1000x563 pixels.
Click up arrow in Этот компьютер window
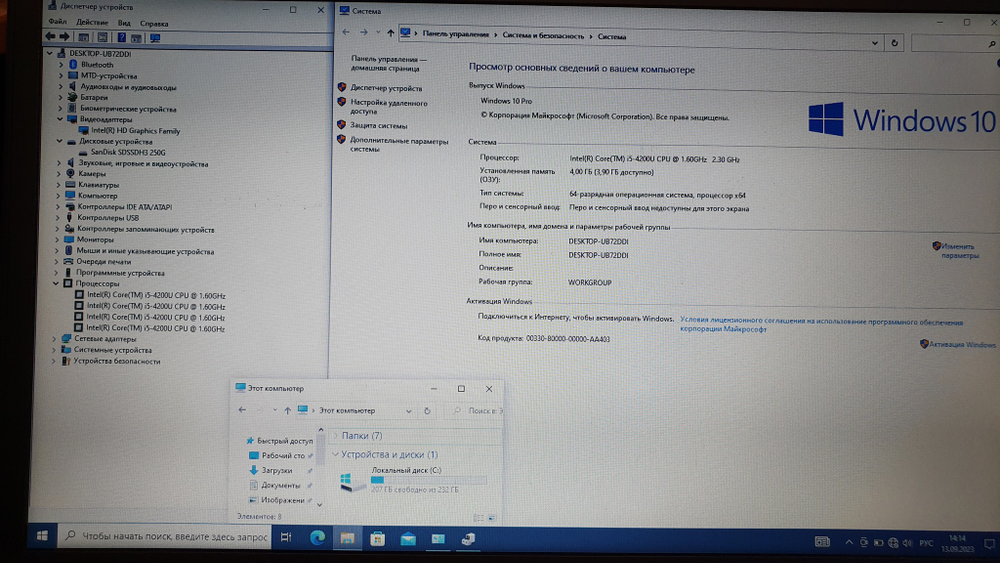click(x=288, y=411)
